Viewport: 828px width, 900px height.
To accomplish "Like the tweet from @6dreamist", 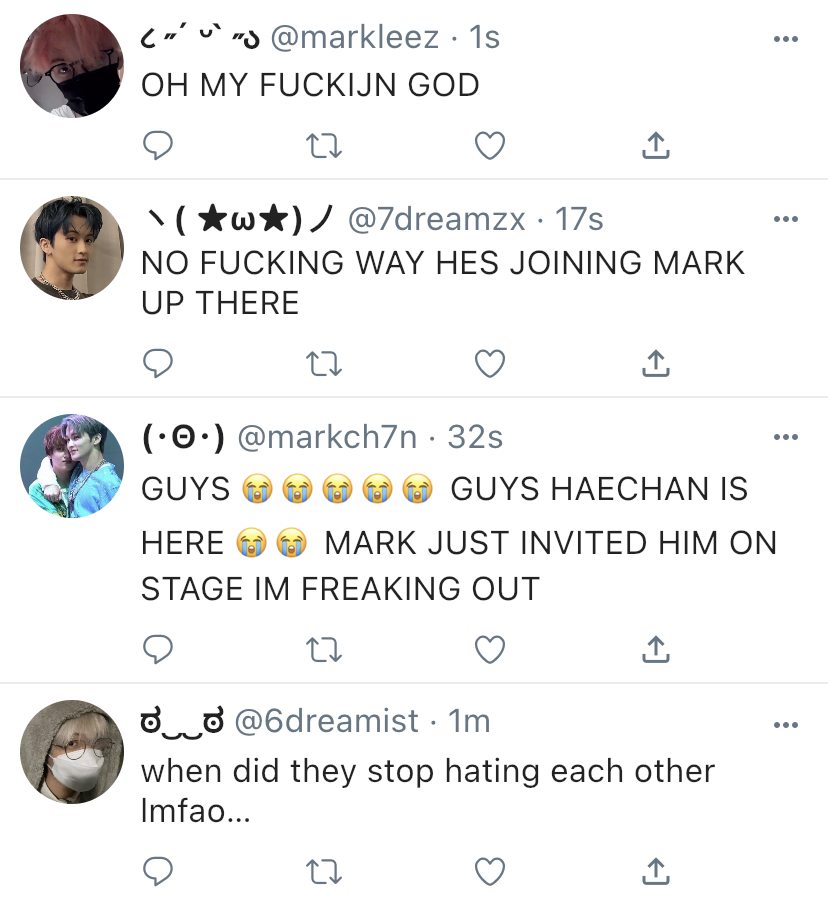I will pyautogui.click(x=490, y=871).
